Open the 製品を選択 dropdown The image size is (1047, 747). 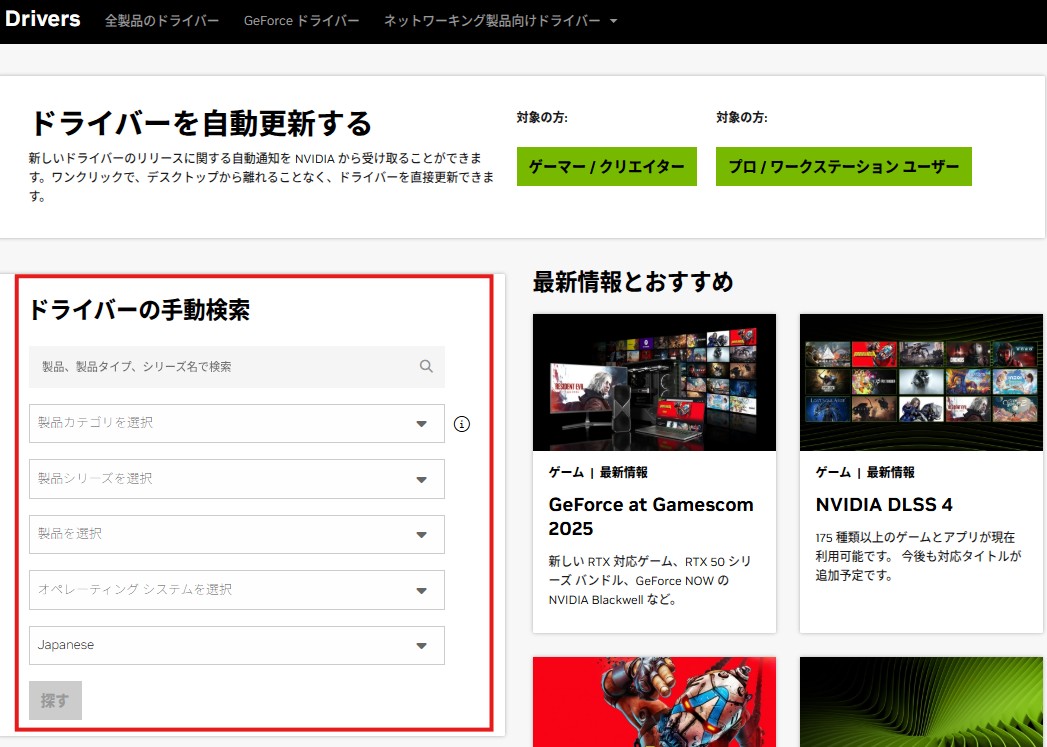coord(236,534)
